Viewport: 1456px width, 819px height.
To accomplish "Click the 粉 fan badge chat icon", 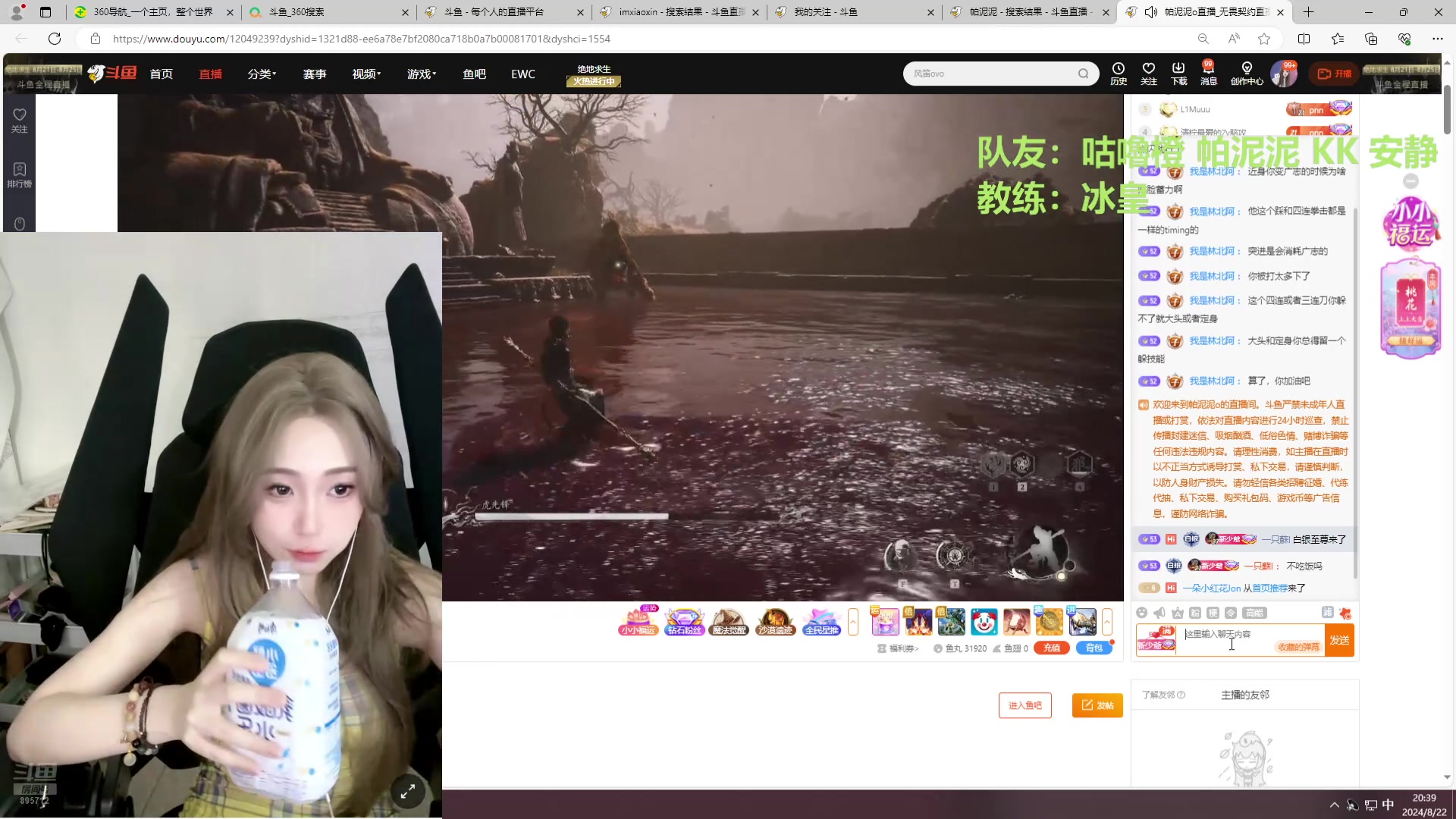I will tap(1195, 613).
